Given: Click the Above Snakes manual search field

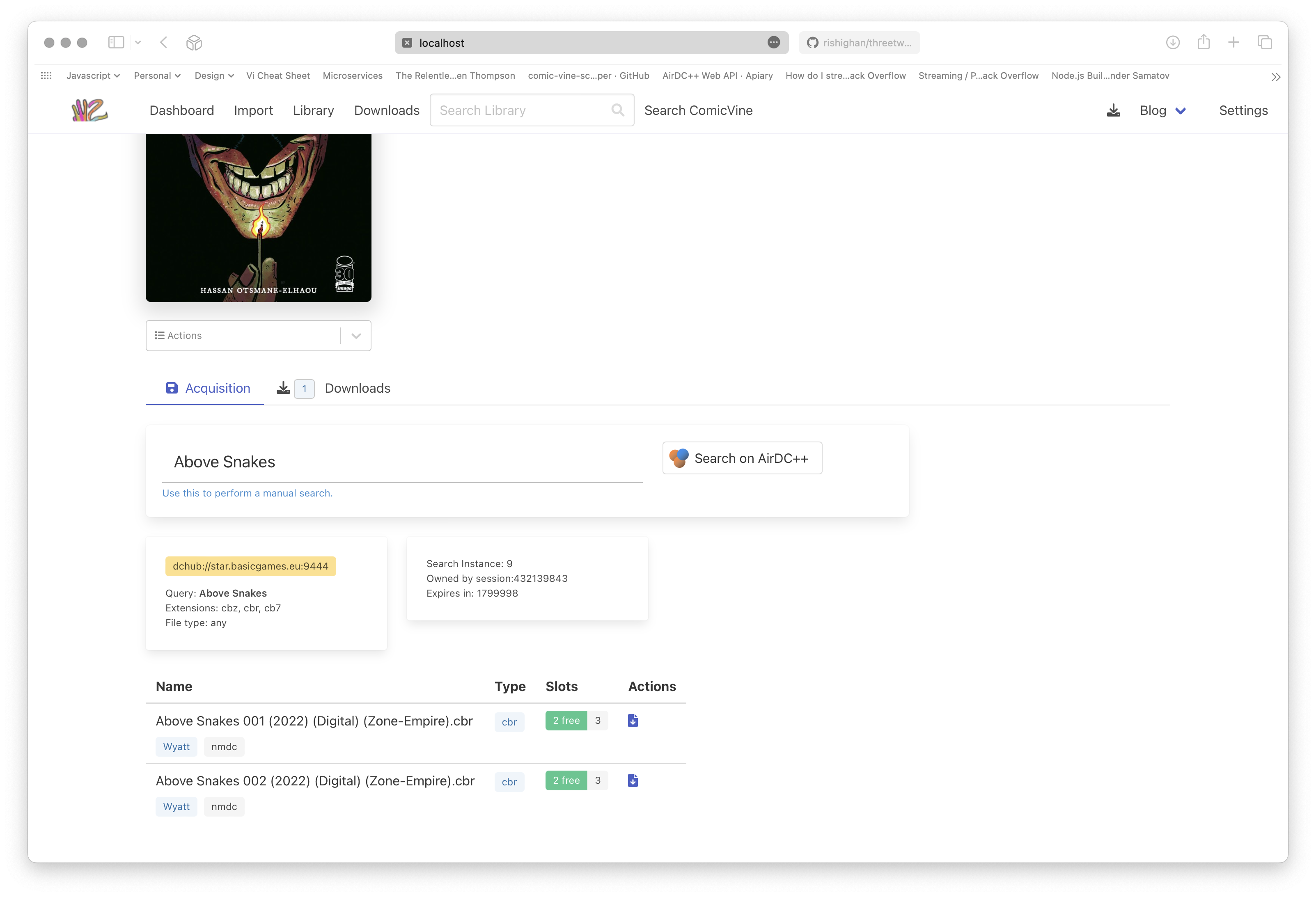Looking at the screenshot, I should (401, 462).
